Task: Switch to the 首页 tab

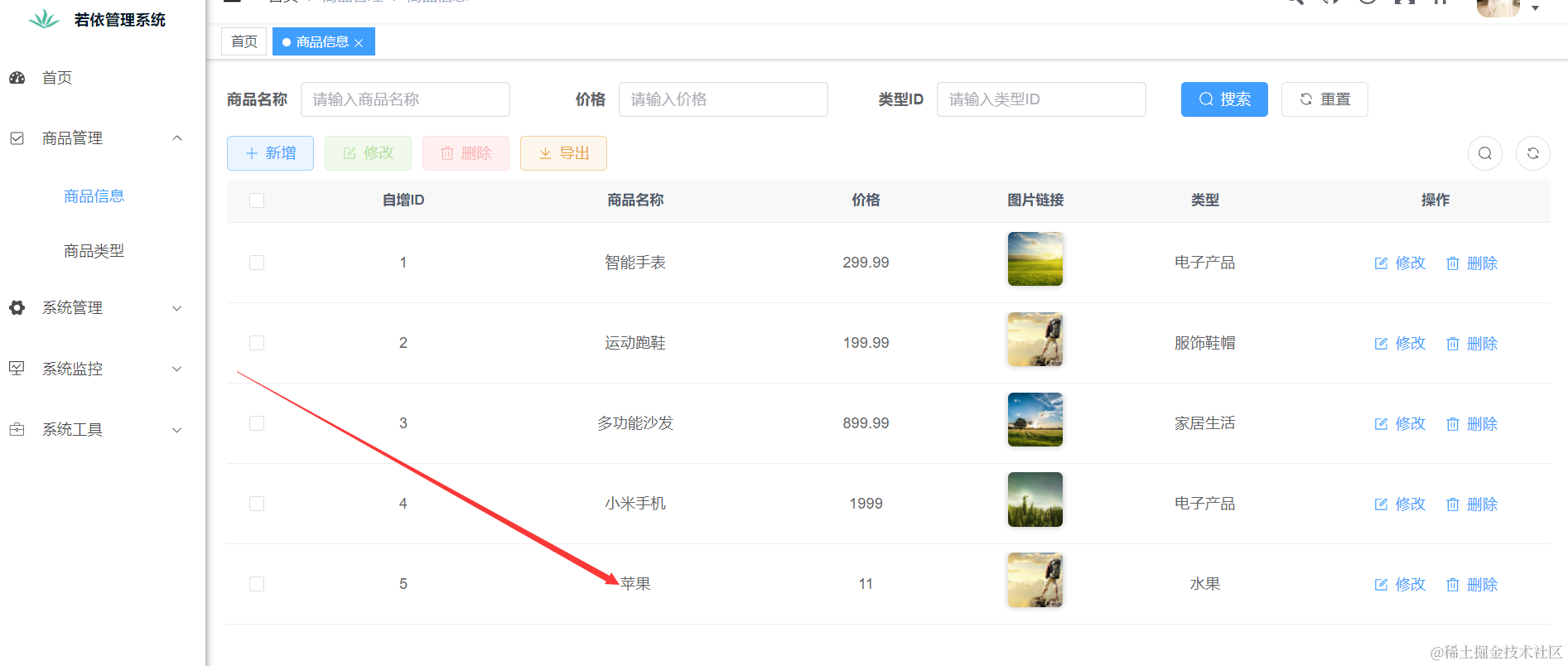Action: (244, 41)
